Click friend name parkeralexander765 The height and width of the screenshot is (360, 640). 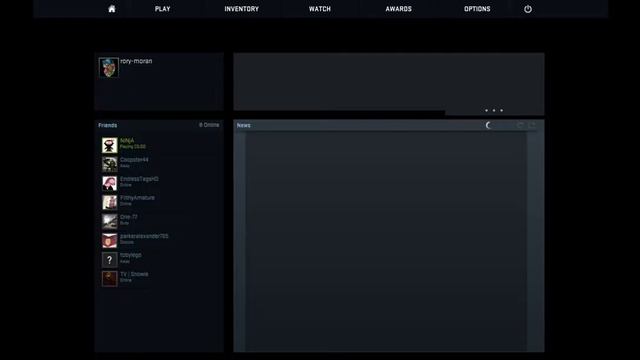[144, 236]
